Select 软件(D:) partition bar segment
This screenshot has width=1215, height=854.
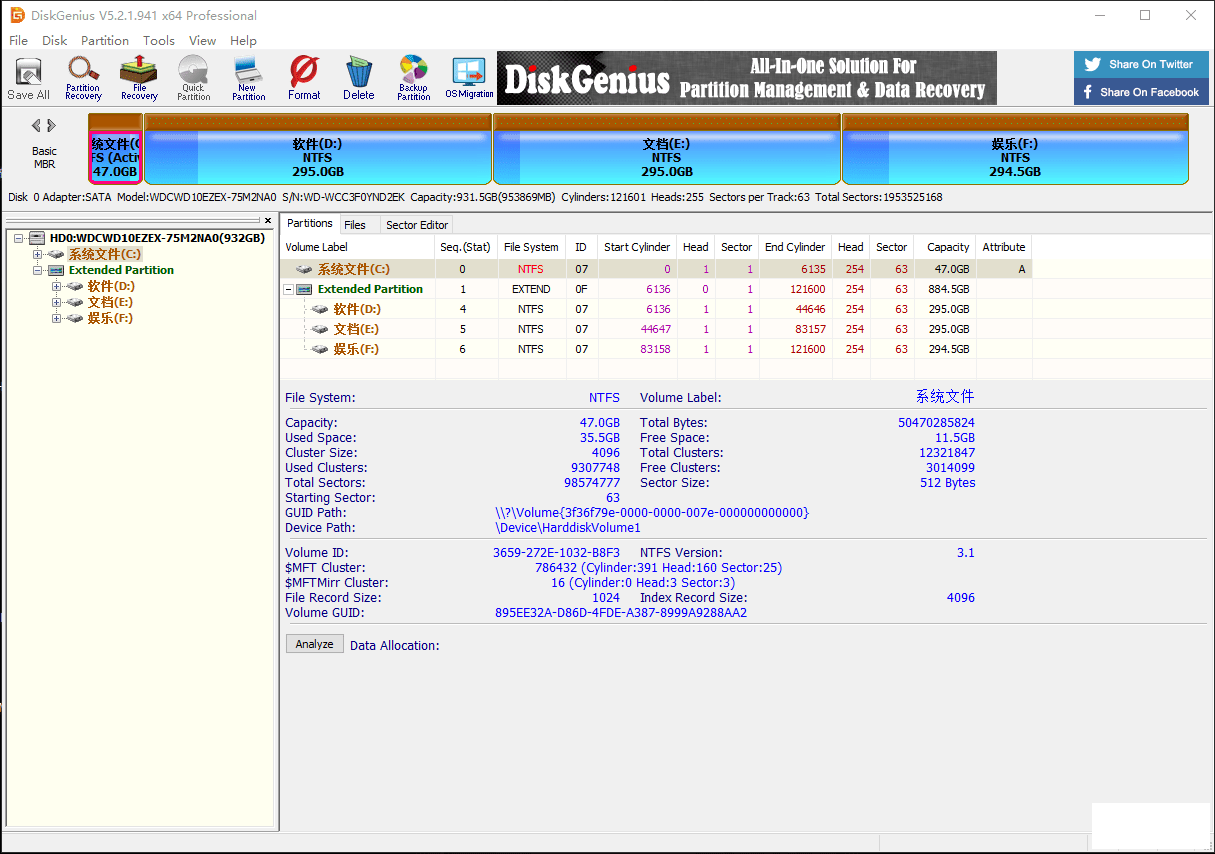pyautogui.click(x=318, y=150)
